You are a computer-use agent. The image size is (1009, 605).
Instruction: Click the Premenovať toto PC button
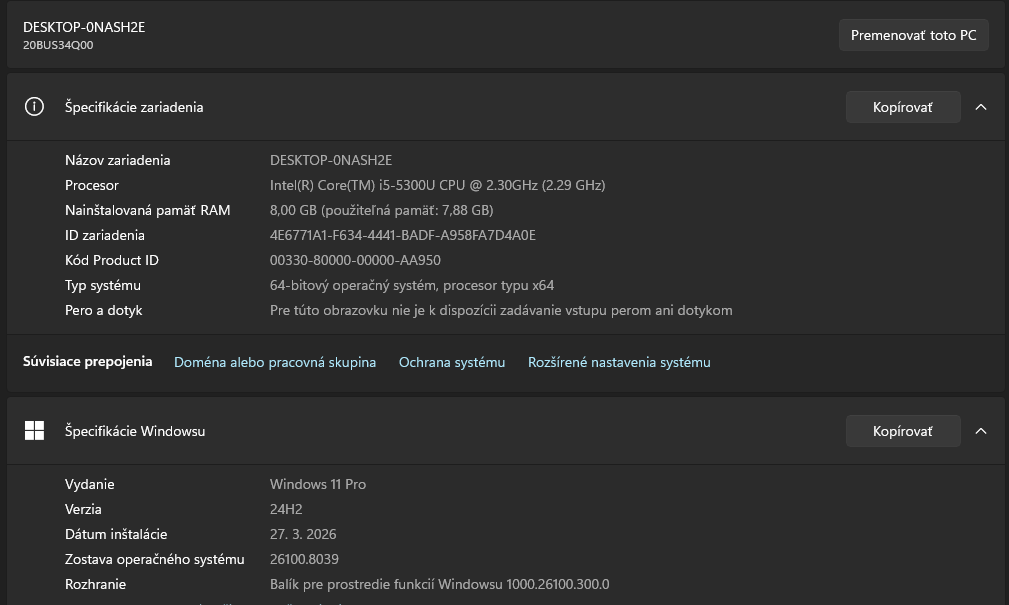[912, 34]
